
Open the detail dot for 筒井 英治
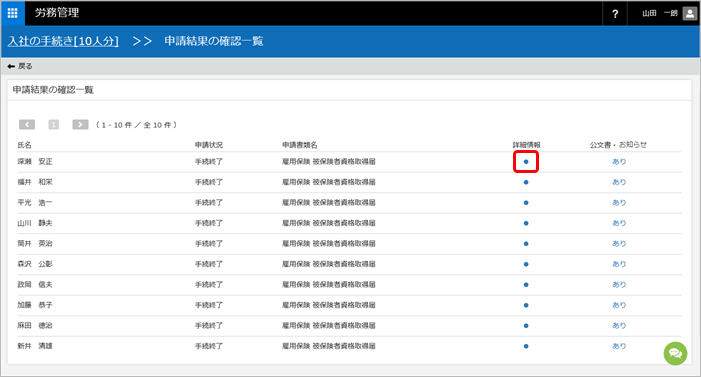click(x=526, y=244)
